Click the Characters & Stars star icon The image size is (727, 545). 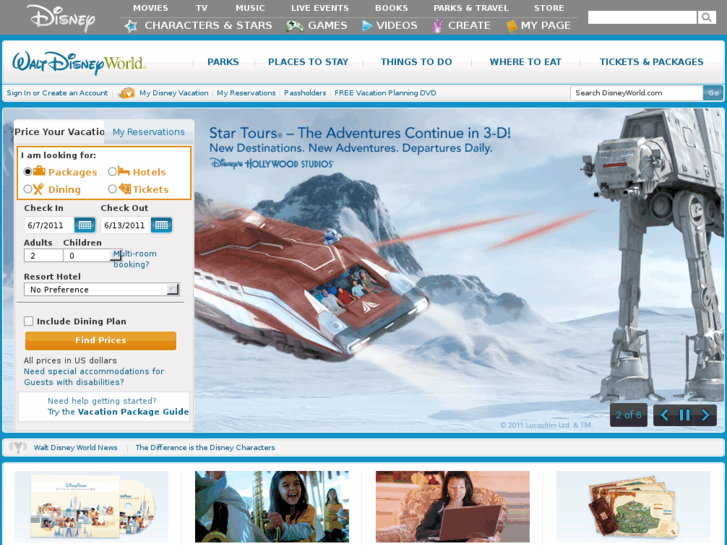pos(131,26)
